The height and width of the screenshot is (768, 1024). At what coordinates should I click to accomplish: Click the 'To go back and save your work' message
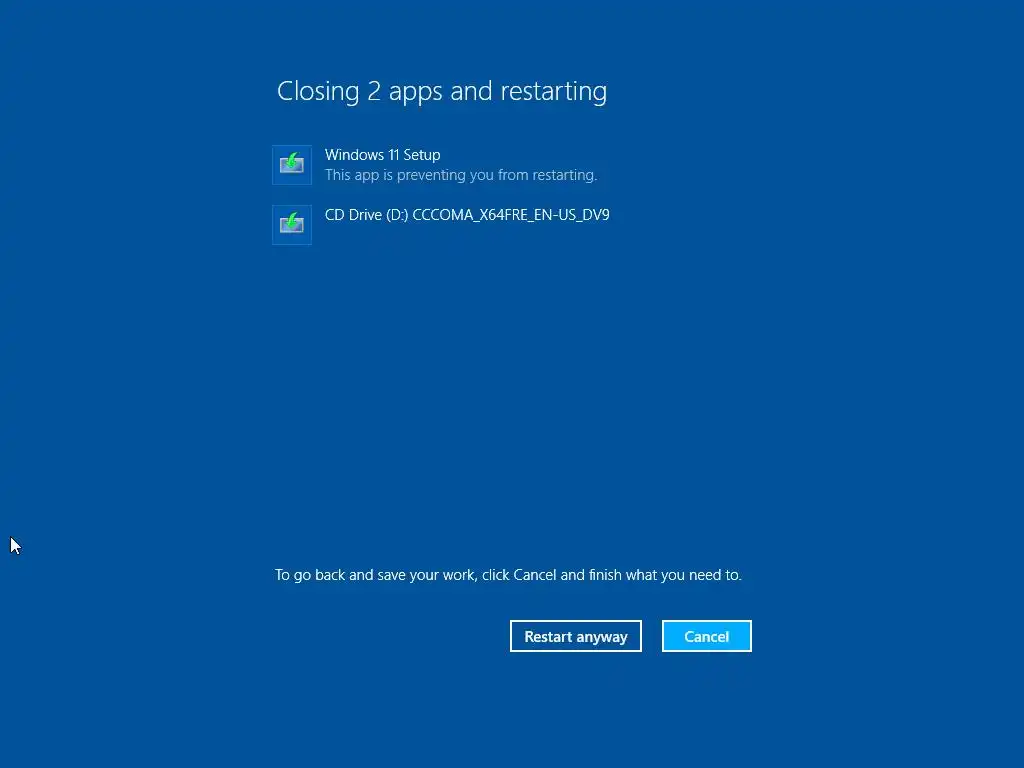click(508, 575)
